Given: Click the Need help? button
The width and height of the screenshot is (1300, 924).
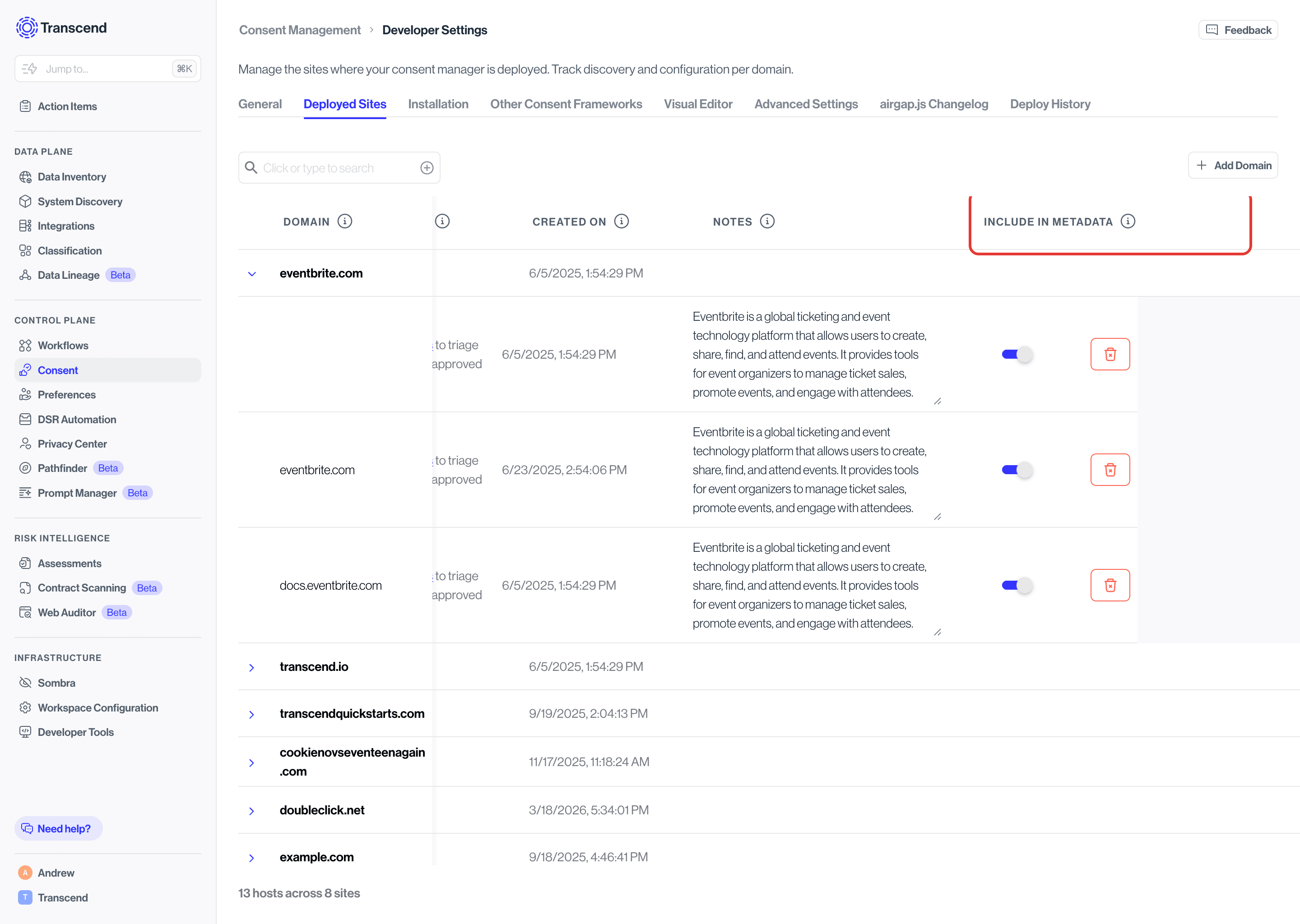Looking at the screenshot, I should [x=58, y=828].
